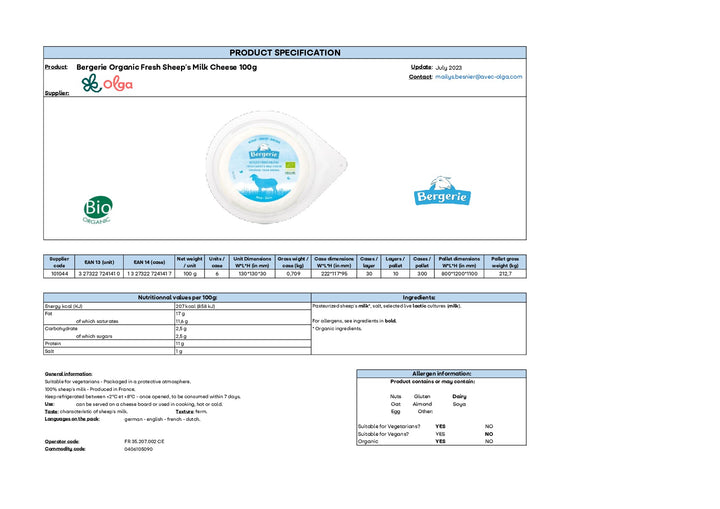720x509 pixels.
Task: Select EAN 13 value 3 27322 724141 0
Action: coord(99,274)
